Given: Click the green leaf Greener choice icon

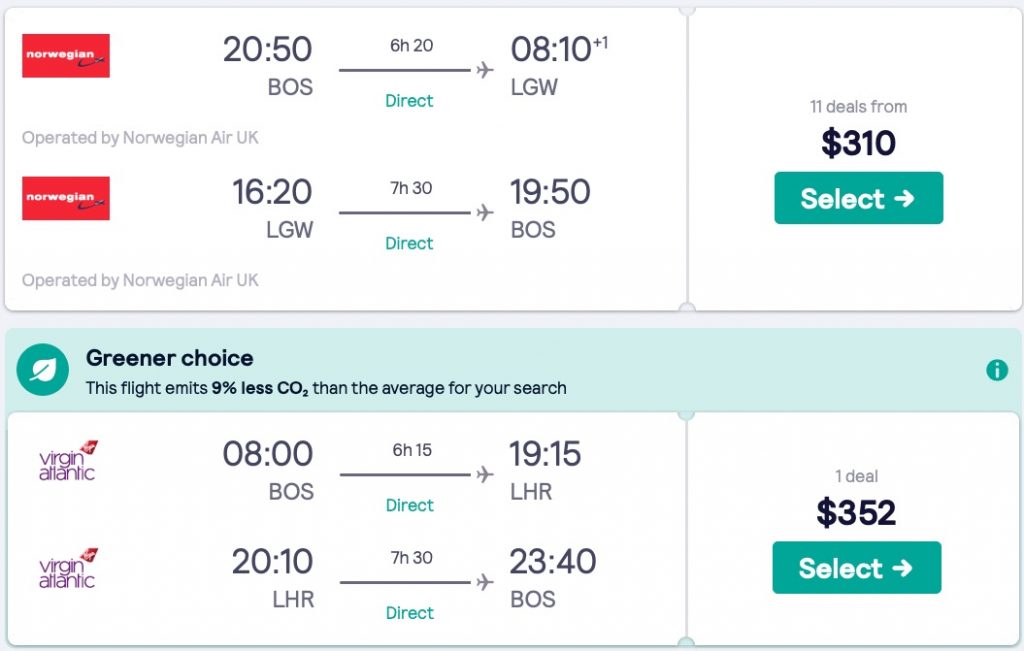Looking at the screenshot, I should pos(44,370).
